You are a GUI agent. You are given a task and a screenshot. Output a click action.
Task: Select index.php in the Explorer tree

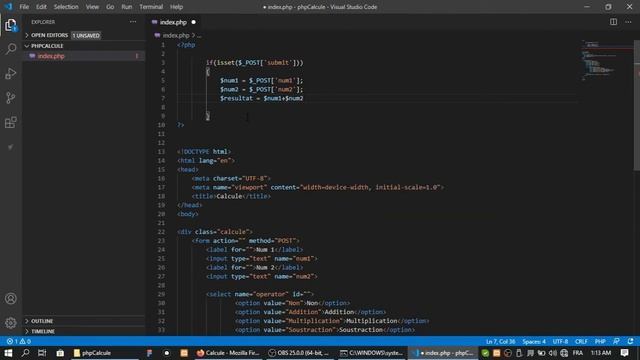(84, 56)
